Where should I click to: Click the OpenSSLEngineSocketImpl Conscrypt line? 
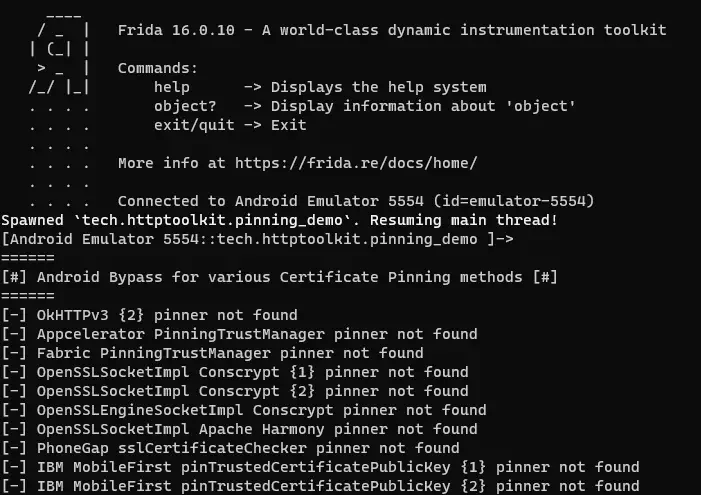(245, 410)
